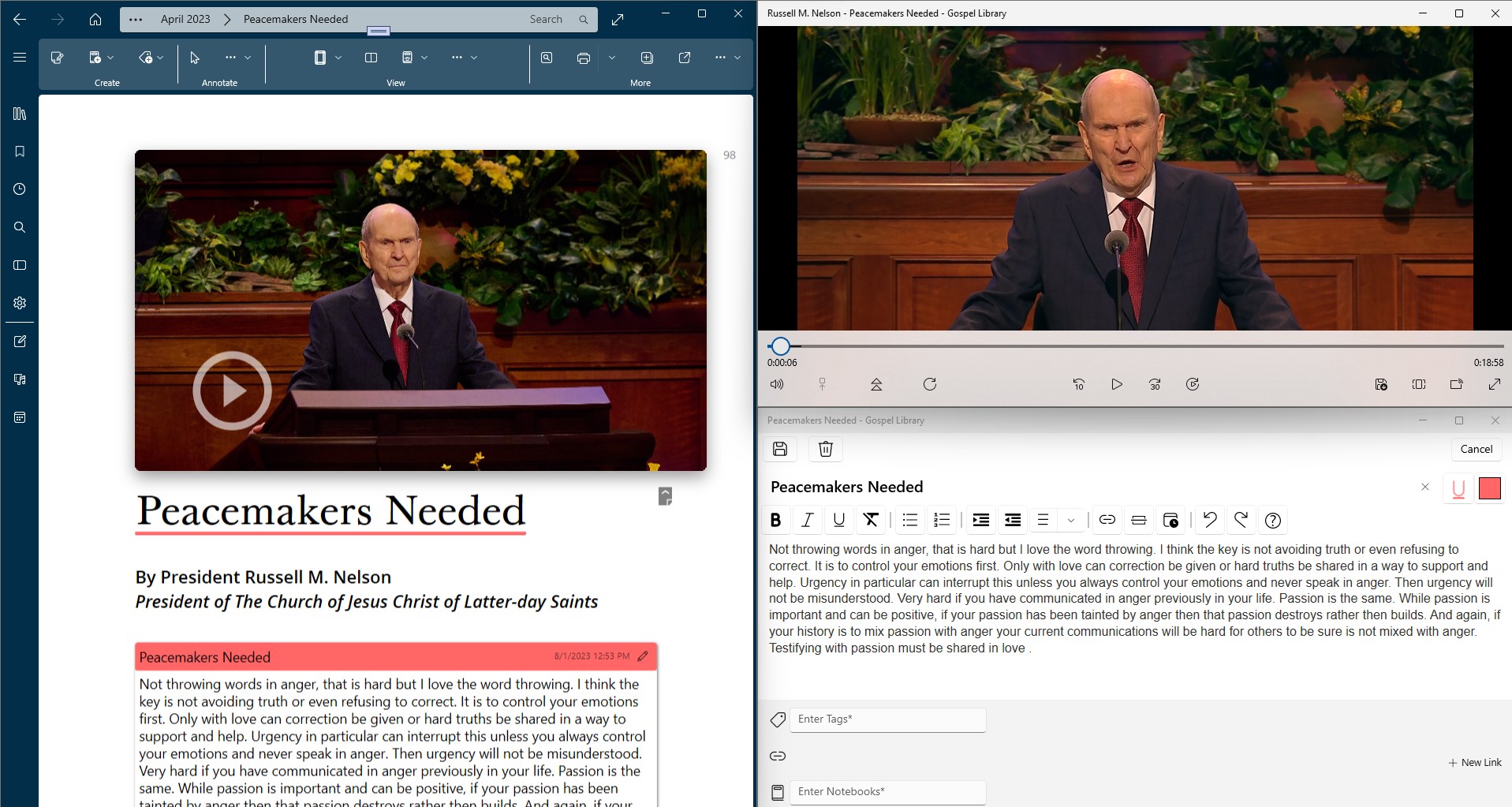Select the Peacemakers Needed breadcrumb tab
Image resolution: width=1512 pixels, height=807 pixels.
click(x=295, y=19)
